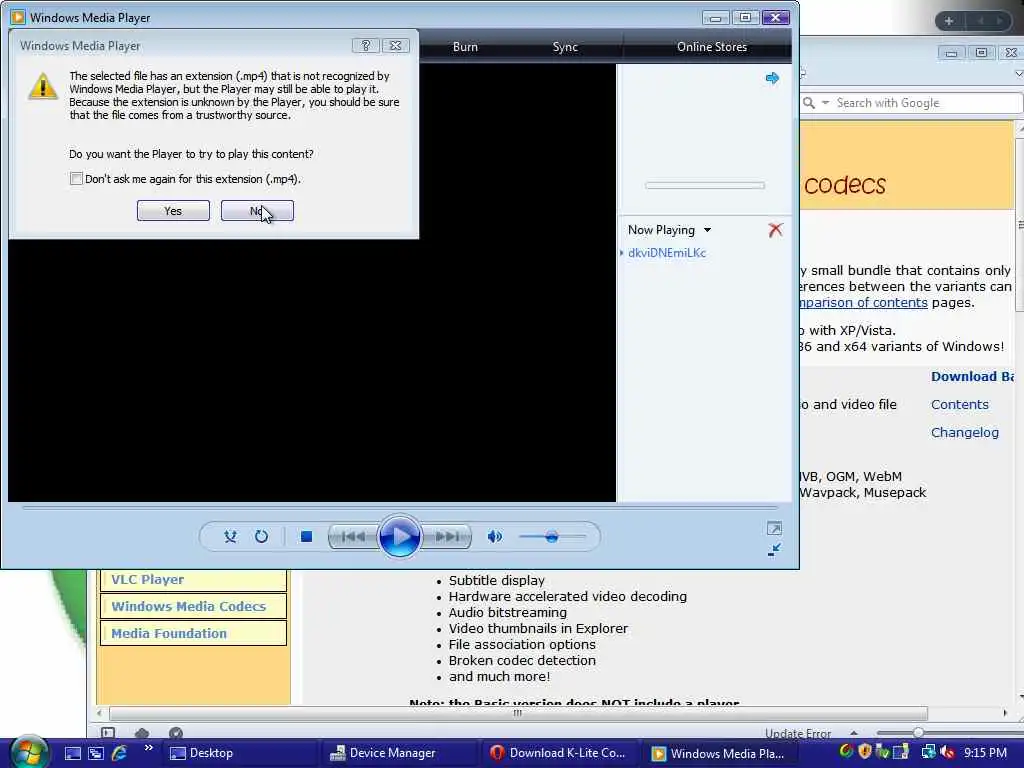The width and height of the screenshot is (1024, 768).
Task: Open the Windows Media Codecs sidebar link
Action: [193, 606]
